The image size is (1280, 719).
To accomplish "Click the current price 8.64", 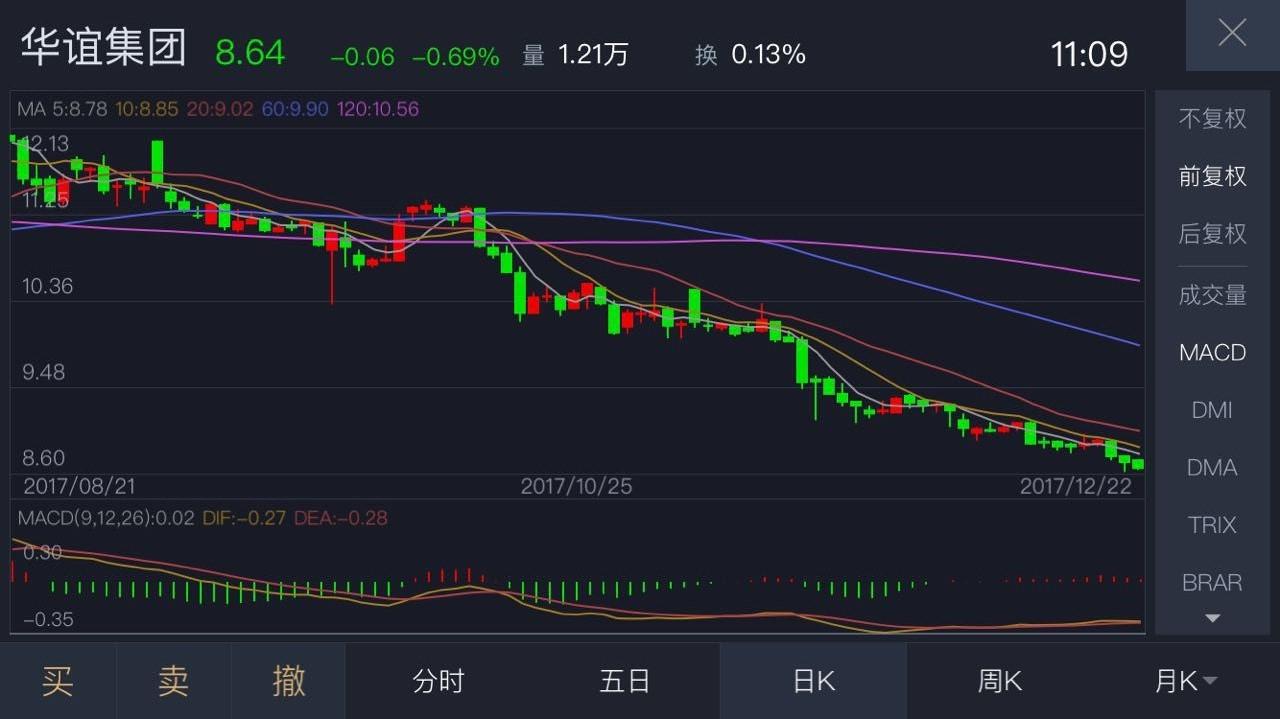I will [x=250, y=52].
